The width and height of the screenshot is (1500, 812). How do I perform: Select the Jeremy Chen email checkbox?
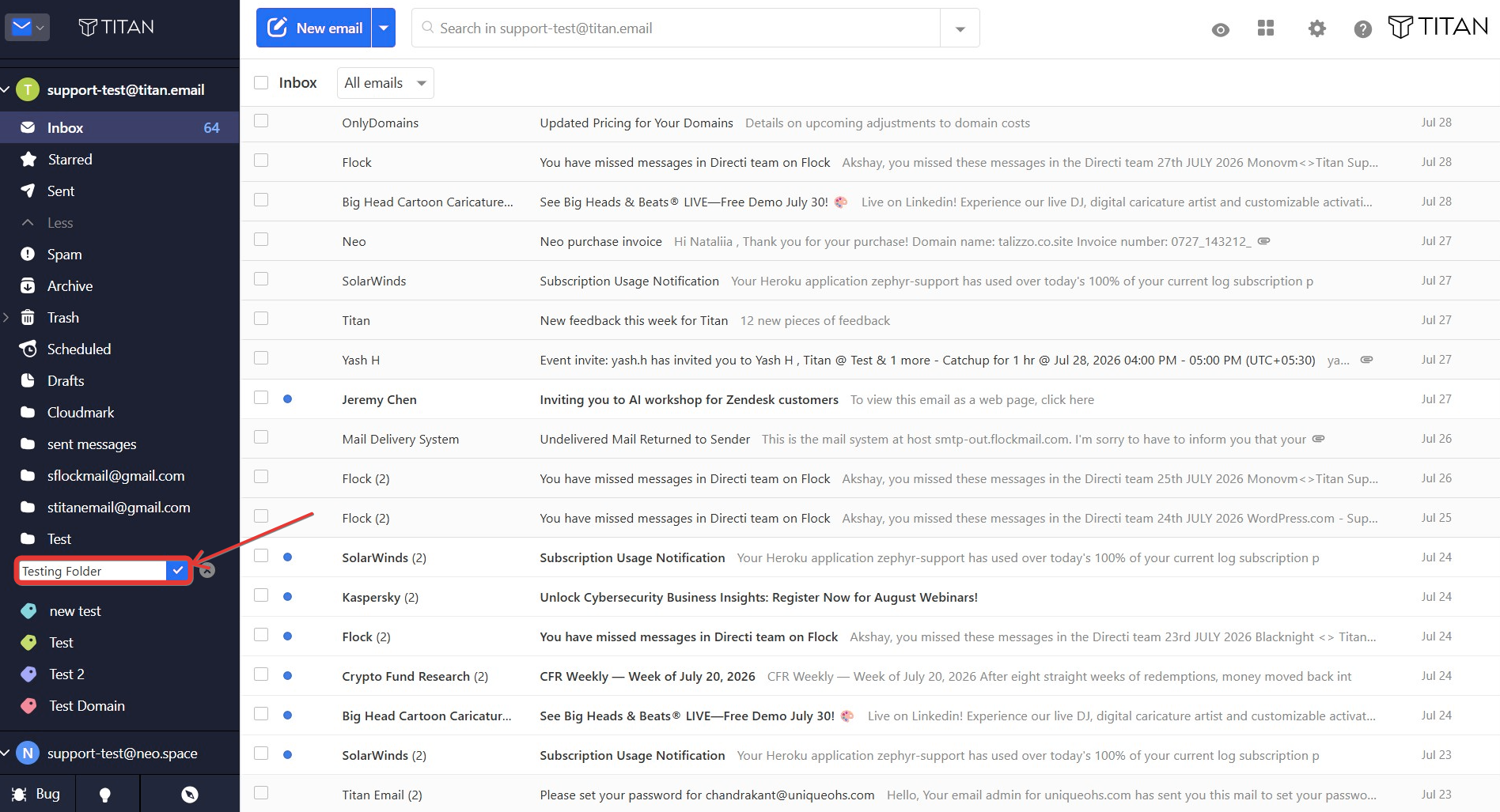pyautogui.click(x=261, y=398)
